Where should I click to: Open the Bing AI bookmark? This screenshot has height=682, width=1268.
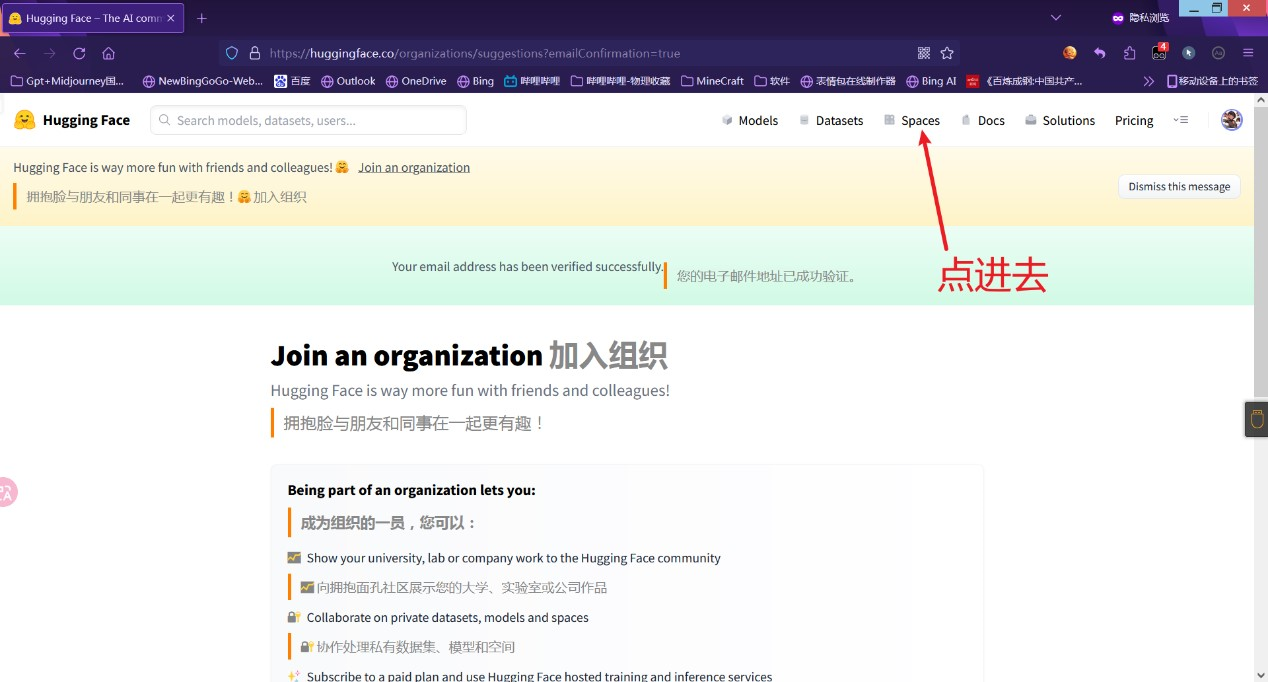click(931, 81)
